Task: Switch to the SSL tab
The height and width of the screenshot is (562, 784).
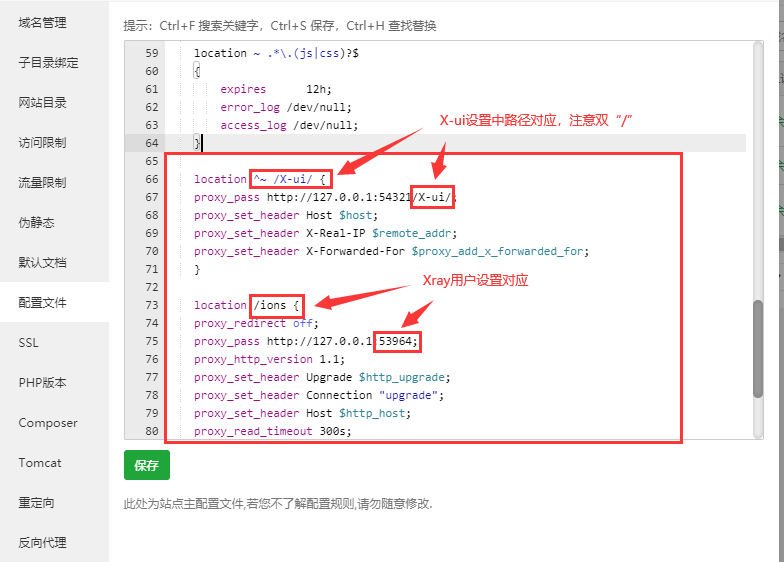Action: tap(28, 342)
